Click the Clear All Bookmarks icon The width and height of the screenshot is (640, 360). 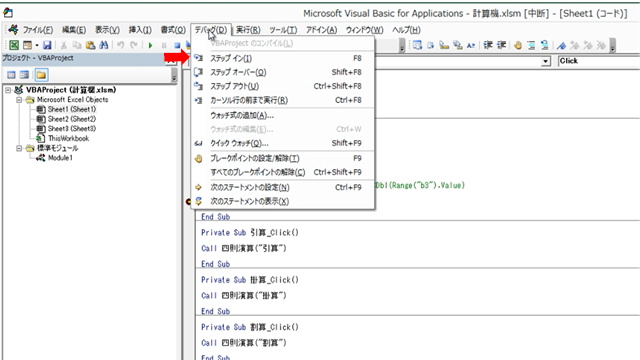coord(601,45)
